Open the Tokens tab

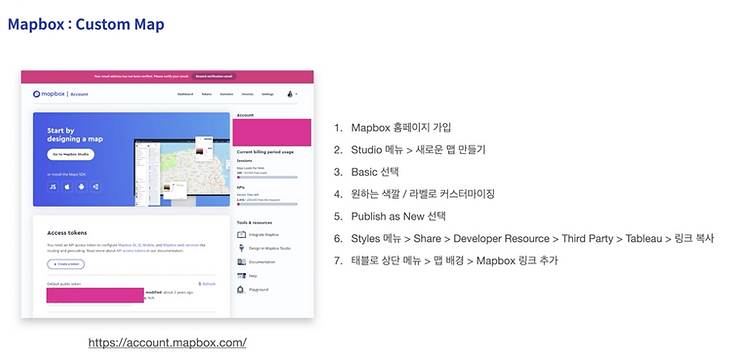pyautogui.click(x=207, y=94)
